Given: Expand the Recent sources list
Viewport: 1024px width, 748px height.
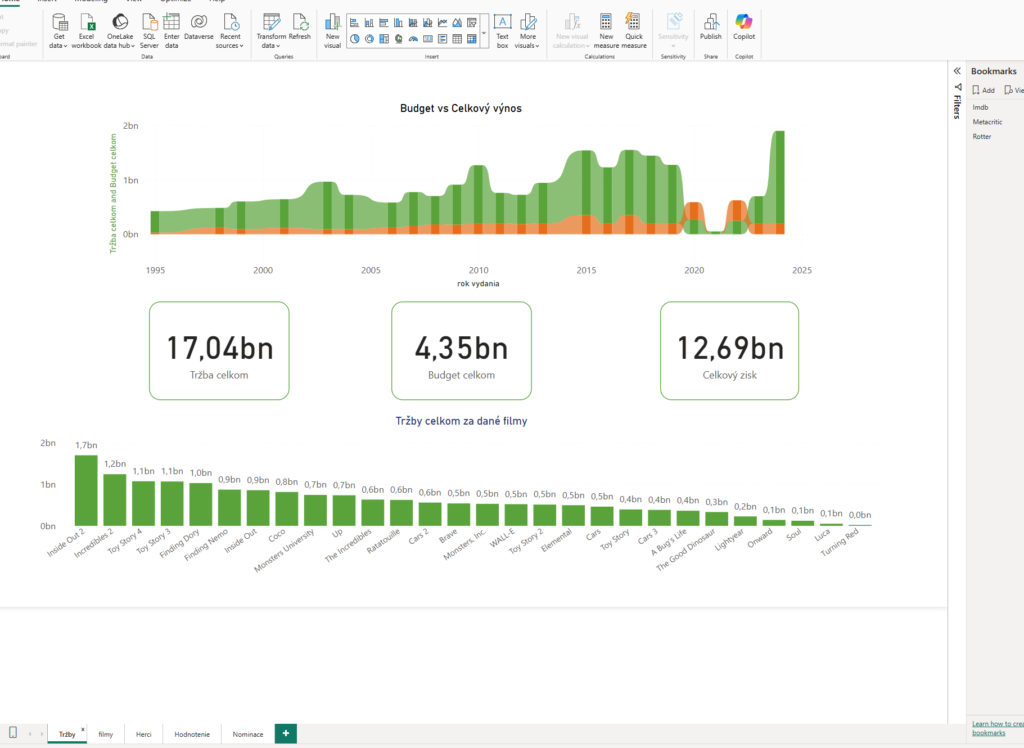Looking at the screenshot, I should pyautogui.click(x=230, y=31).
